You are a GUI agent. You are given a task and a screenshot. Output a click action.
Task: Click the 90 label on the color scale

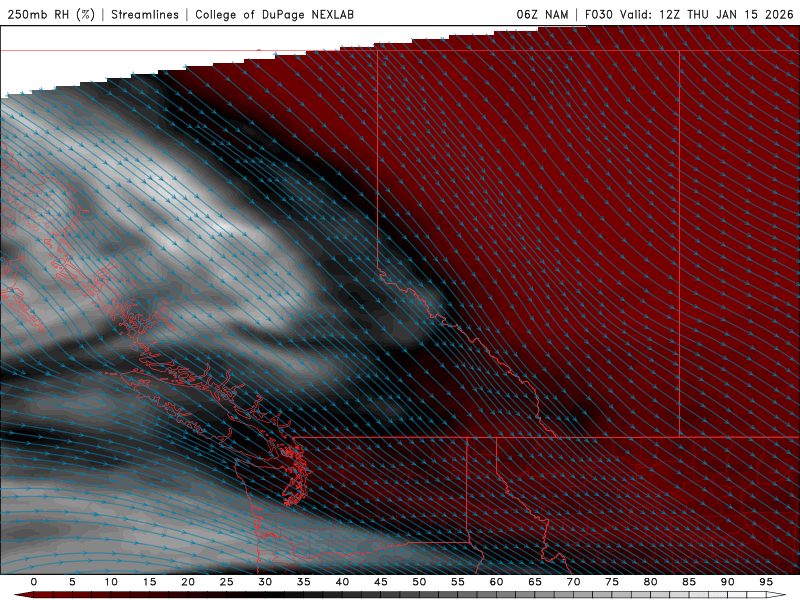(728, 582)
